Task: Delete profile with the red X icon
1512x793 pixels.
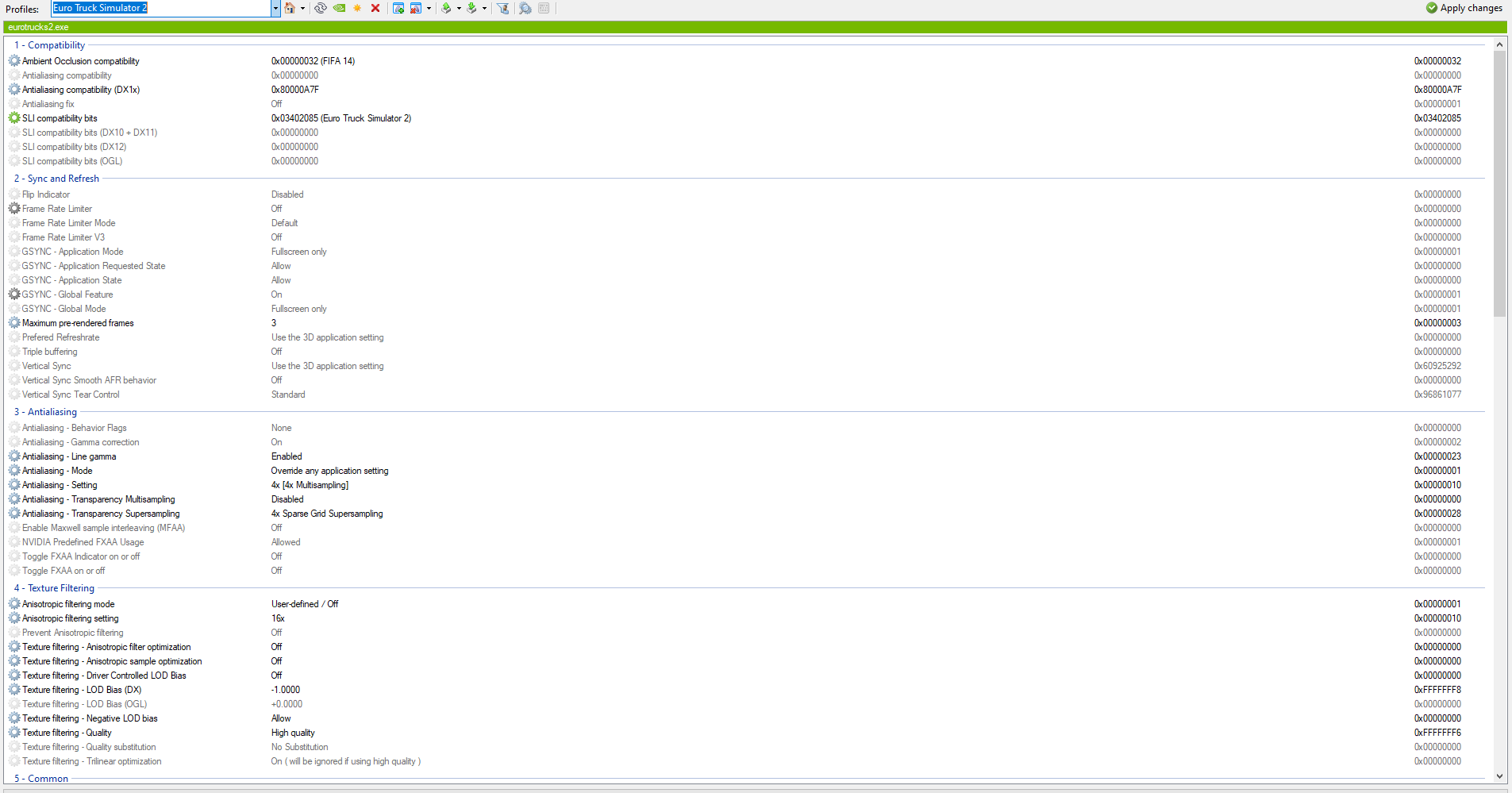Action: click(x=375, y=8)
